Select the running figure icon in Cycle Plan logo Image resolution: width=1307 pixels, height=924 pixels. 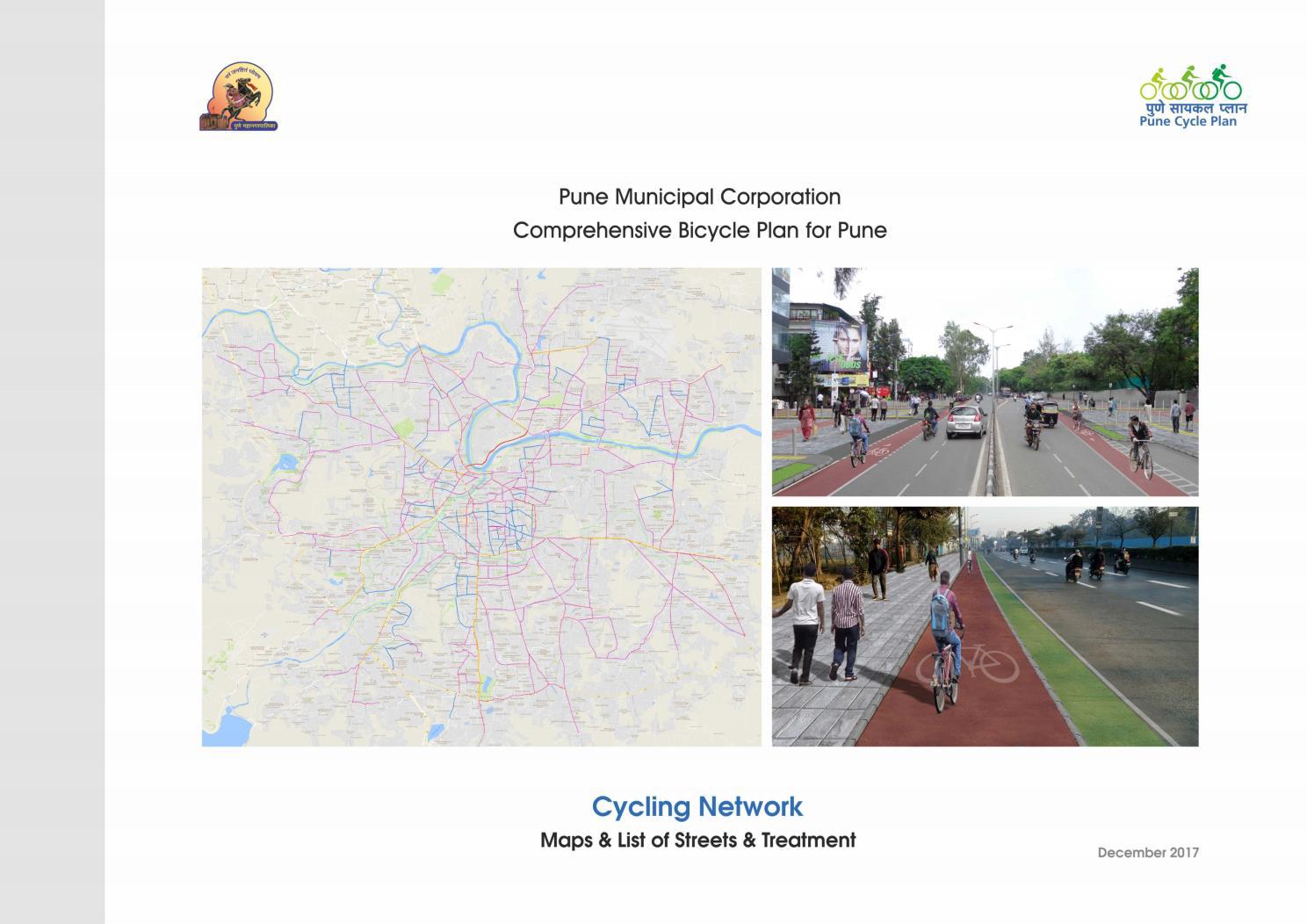click(x=1221, y=77)
